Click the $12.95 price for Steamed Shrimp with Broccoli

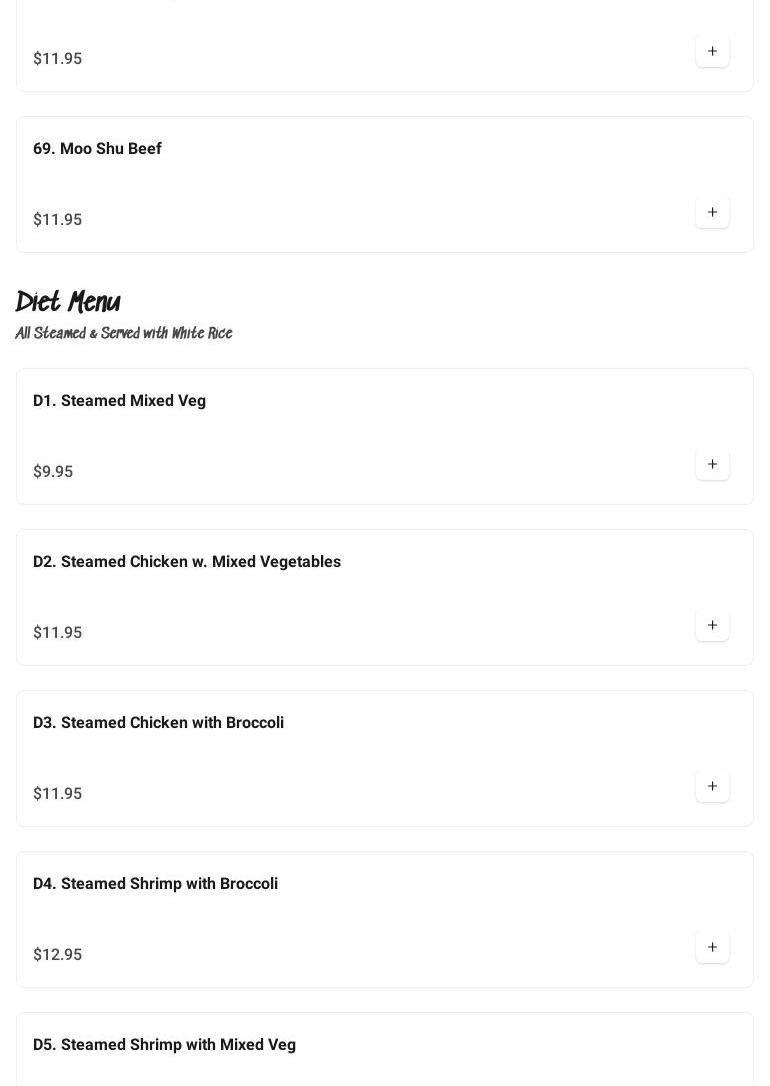click(x=58, y=955)
